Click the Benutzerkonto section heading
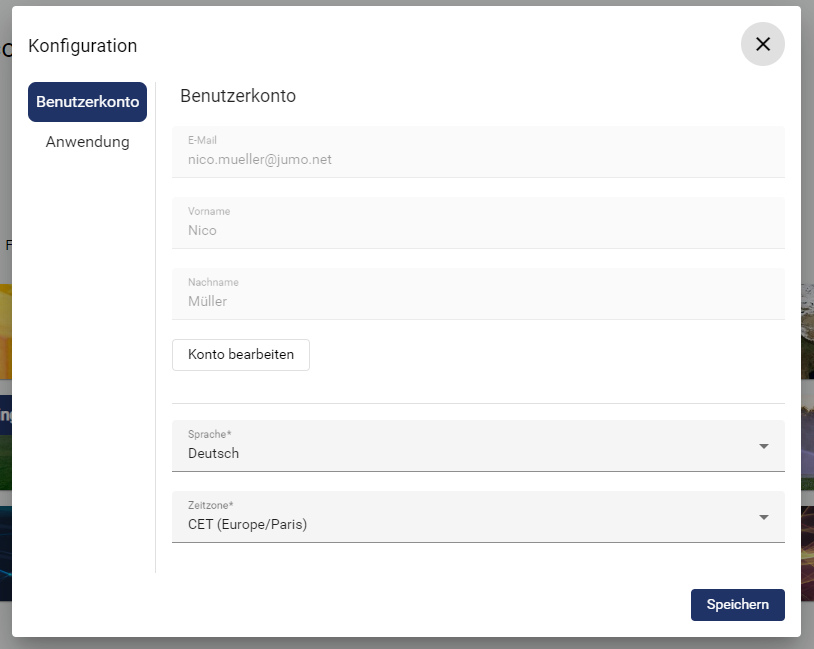The width and height of the screenshot is (814, 649). point(238,97)
